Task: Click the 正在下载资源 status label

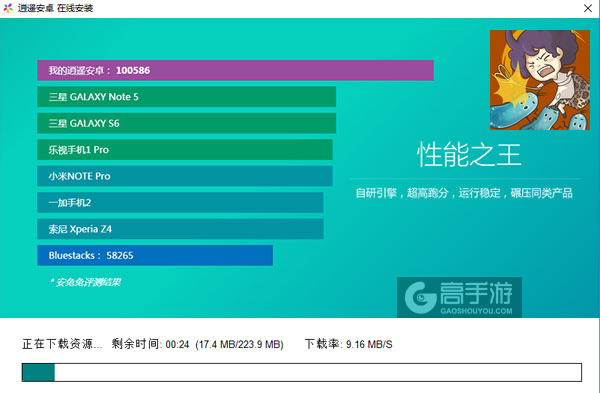Action: coord(62,344)
